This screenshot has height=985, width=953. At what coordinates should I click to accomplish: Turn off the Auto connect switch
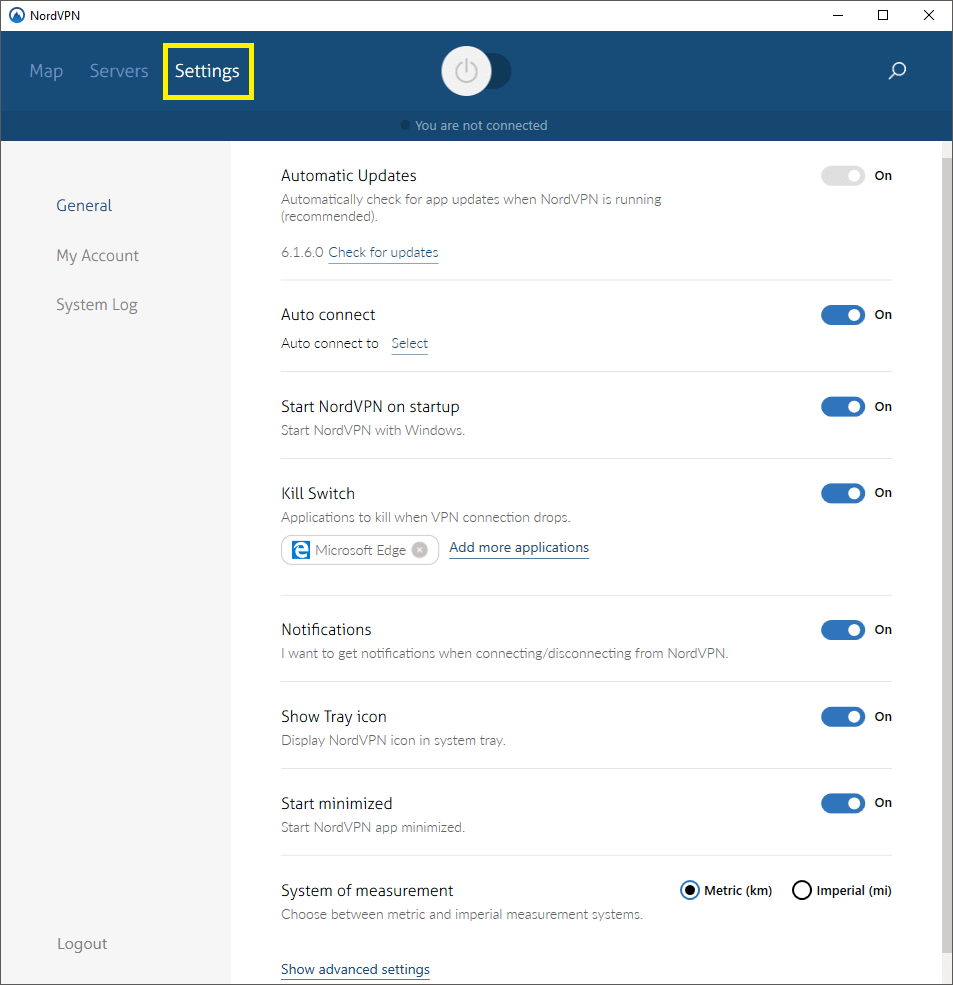coord(843,315)
